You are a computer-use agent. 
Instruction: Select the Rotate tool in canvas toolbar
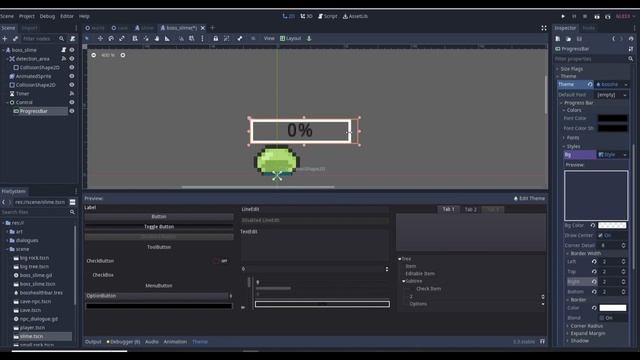(x=111, y=38)
